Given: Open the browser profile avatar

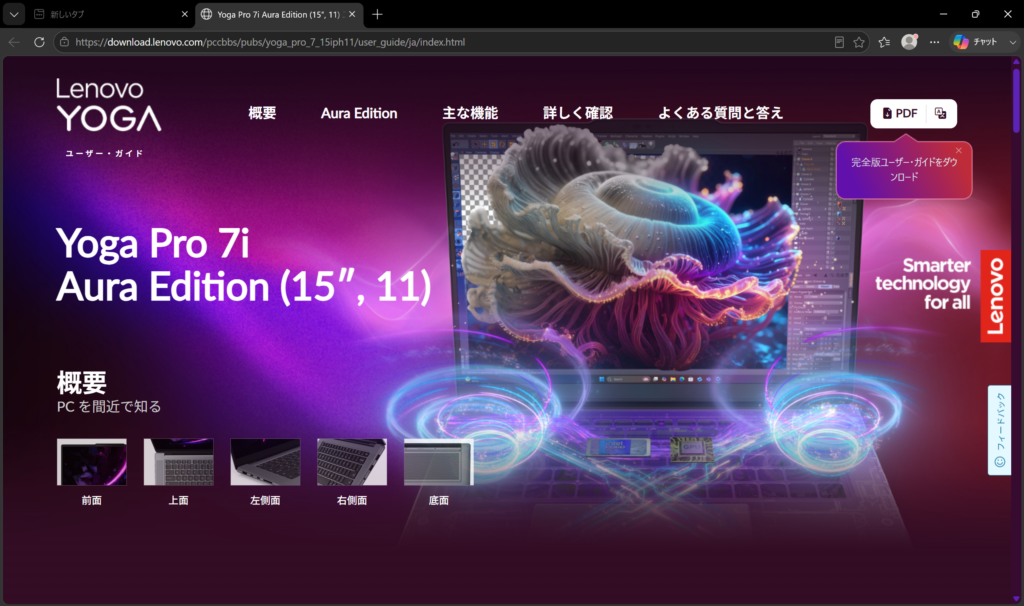Looking at the screenshot, I should tap(909, 42).
